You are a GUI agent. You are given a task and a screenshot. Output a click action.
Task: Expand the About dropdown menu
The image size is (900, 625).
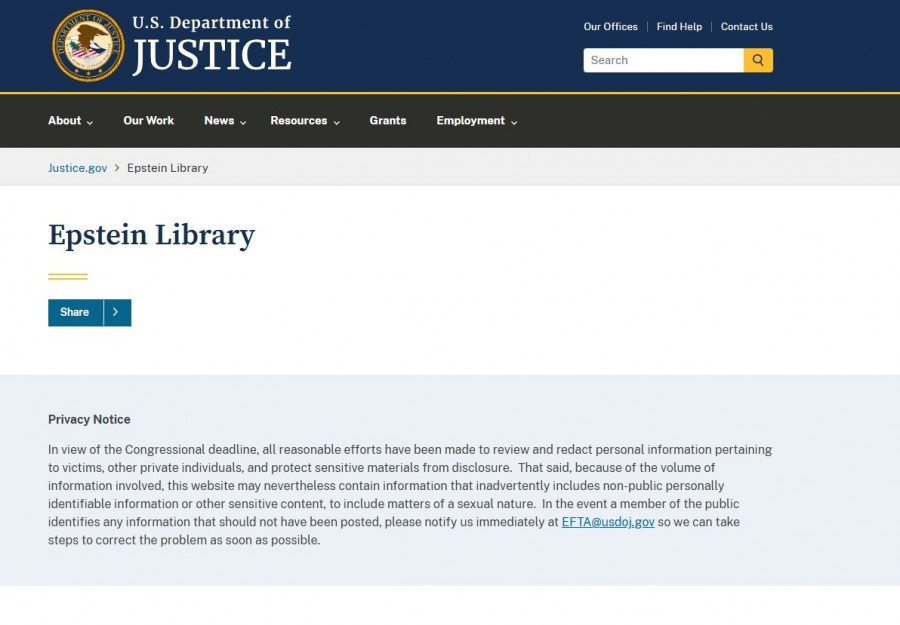70,121
